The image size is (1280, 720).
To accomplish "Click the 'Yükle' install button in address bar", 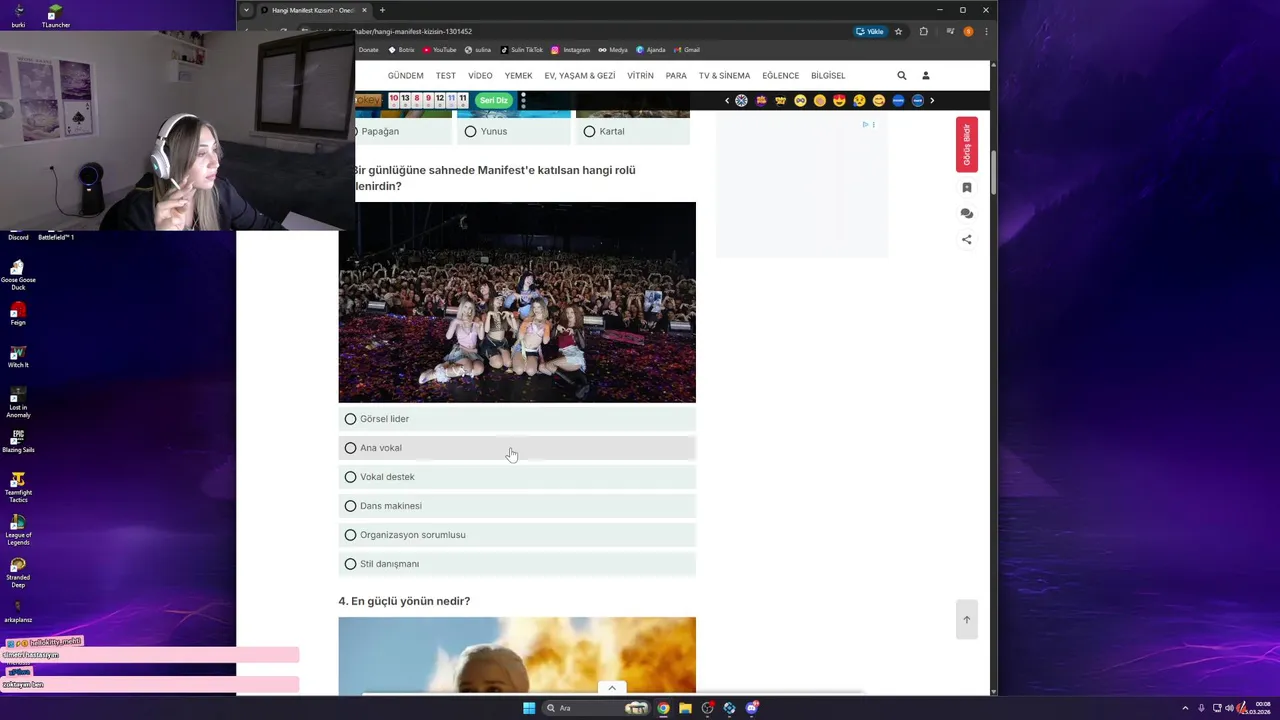I will point(870,31).
